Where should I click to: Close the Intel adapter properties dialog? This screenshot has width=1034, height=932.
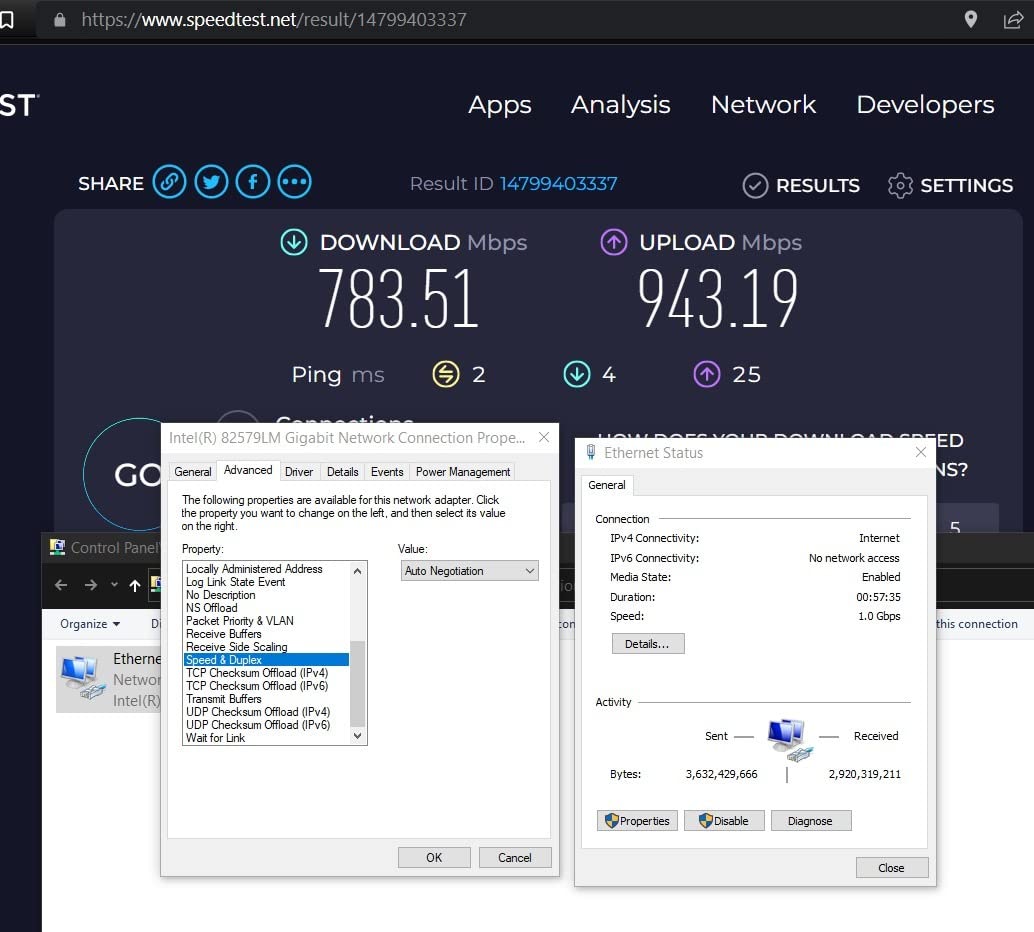tap(544, 437)
